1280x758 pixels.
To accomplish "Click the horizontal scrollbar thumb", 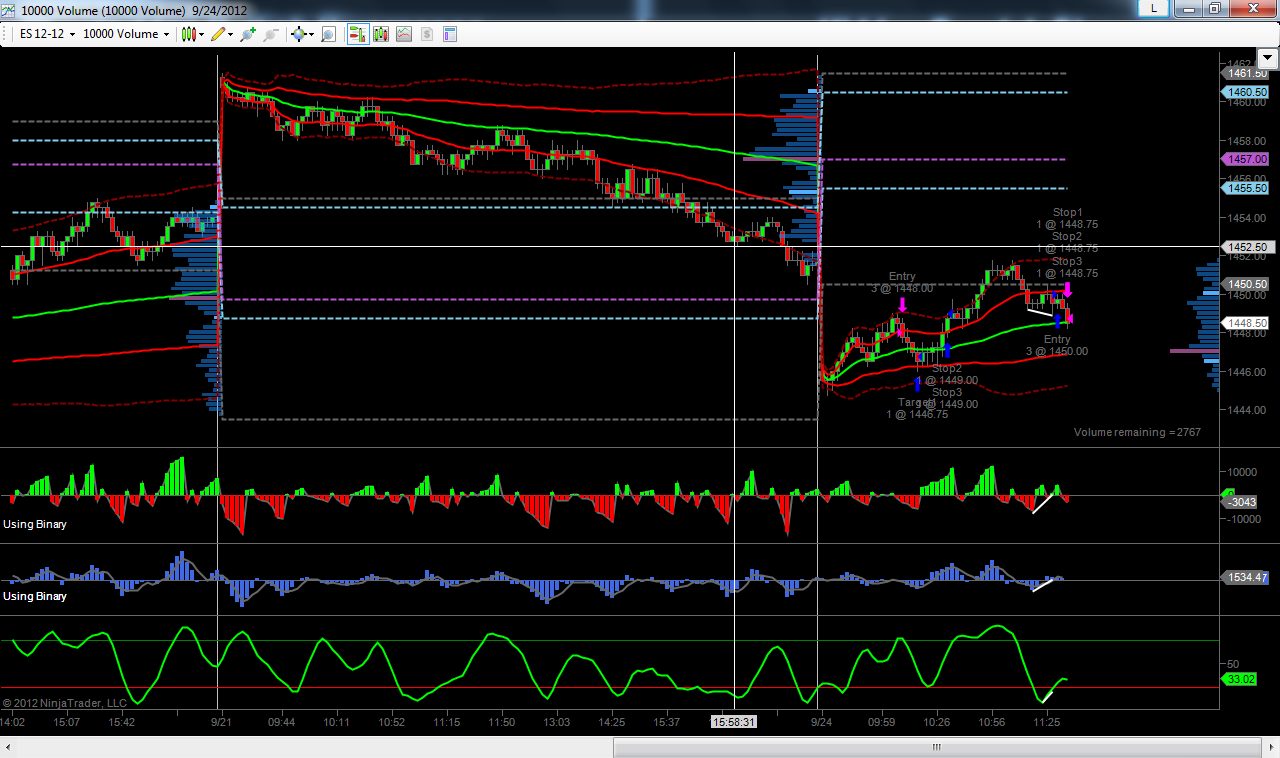I will coord(938,748).
